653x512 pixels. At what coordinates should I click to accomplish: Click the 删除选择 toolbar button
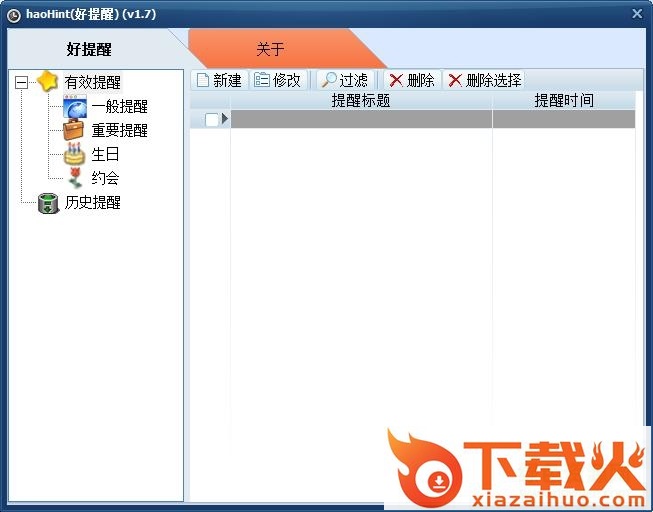point(485,80)
